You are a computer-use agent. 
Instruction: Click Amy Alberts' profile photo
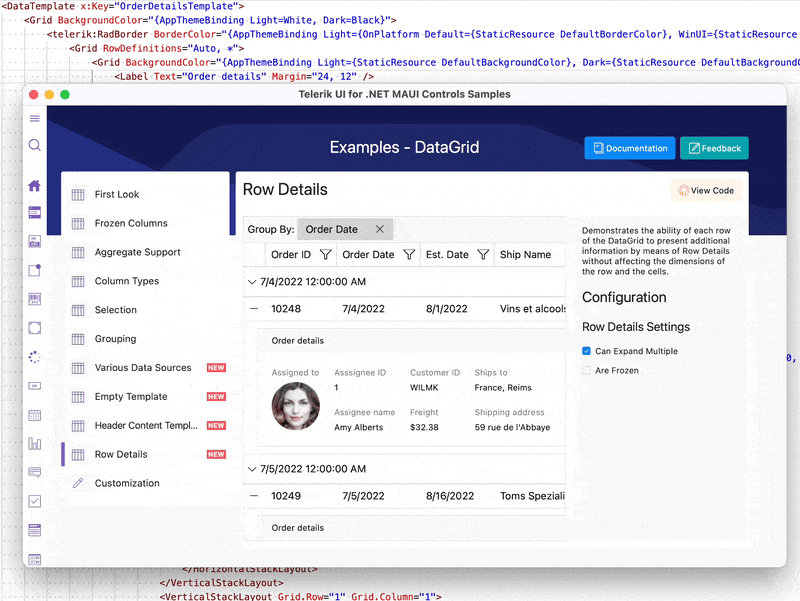[x=295, y=406]
